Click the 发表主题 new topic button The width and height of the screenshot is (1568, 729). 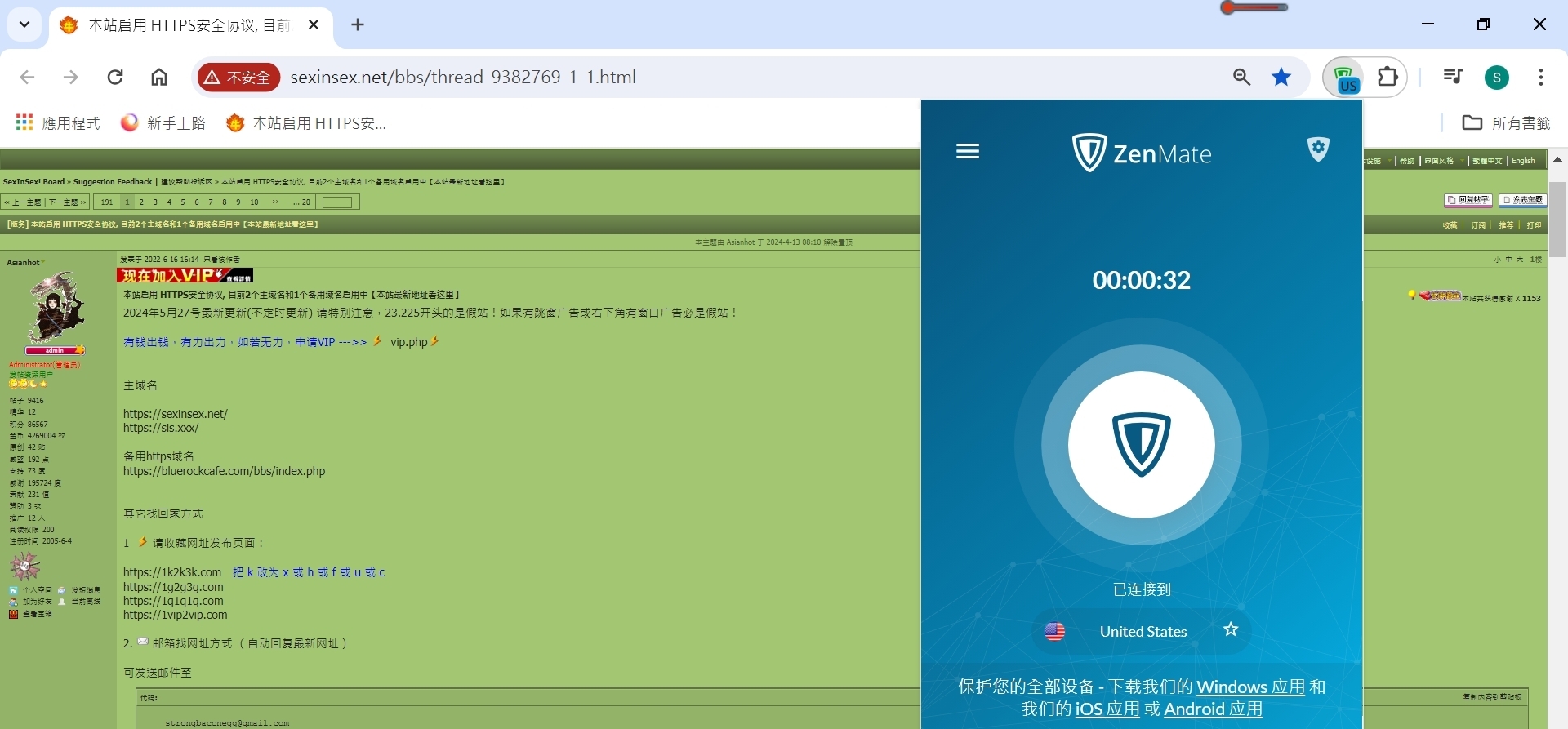[x=1523, y=200]
